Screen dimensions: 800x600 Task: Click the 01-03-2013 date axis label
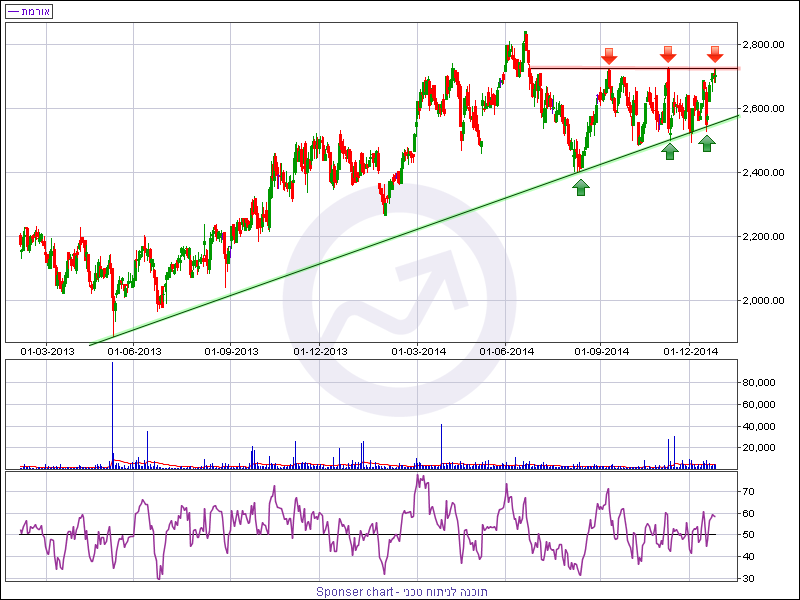pyautogui.click(x=48, y=351)
